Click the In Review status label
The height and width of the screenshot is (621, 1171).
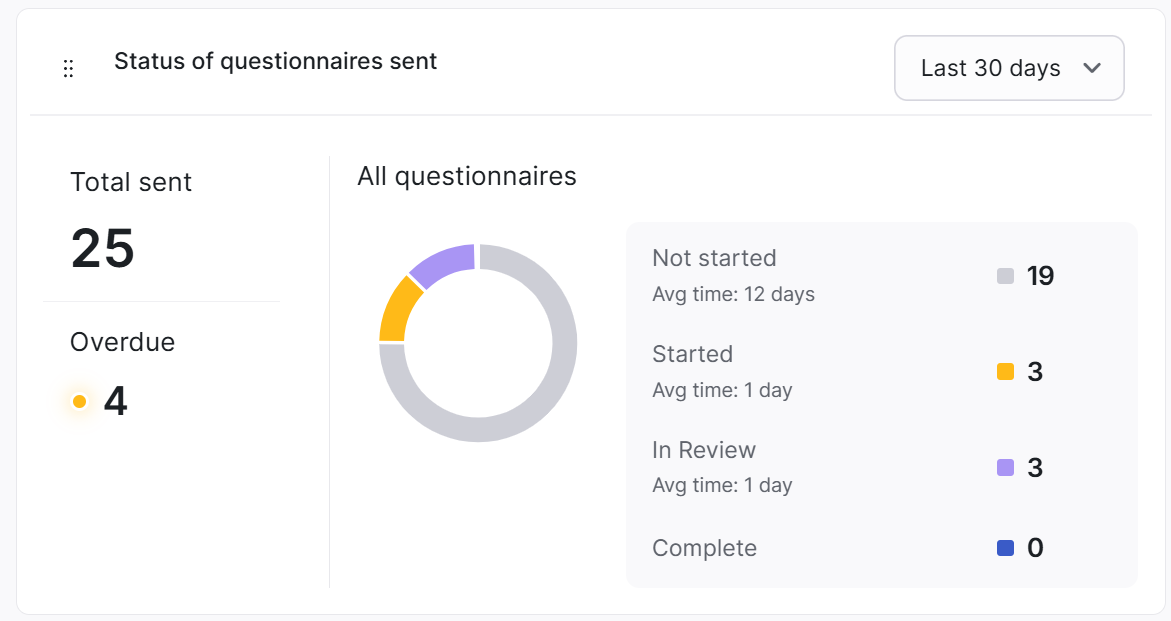tap(703, 450)
